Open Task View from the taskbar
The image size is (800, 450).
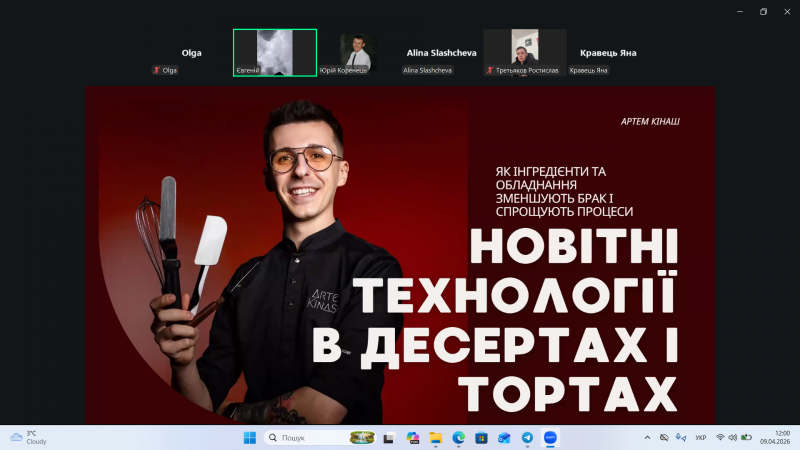(x=388, y=438)
